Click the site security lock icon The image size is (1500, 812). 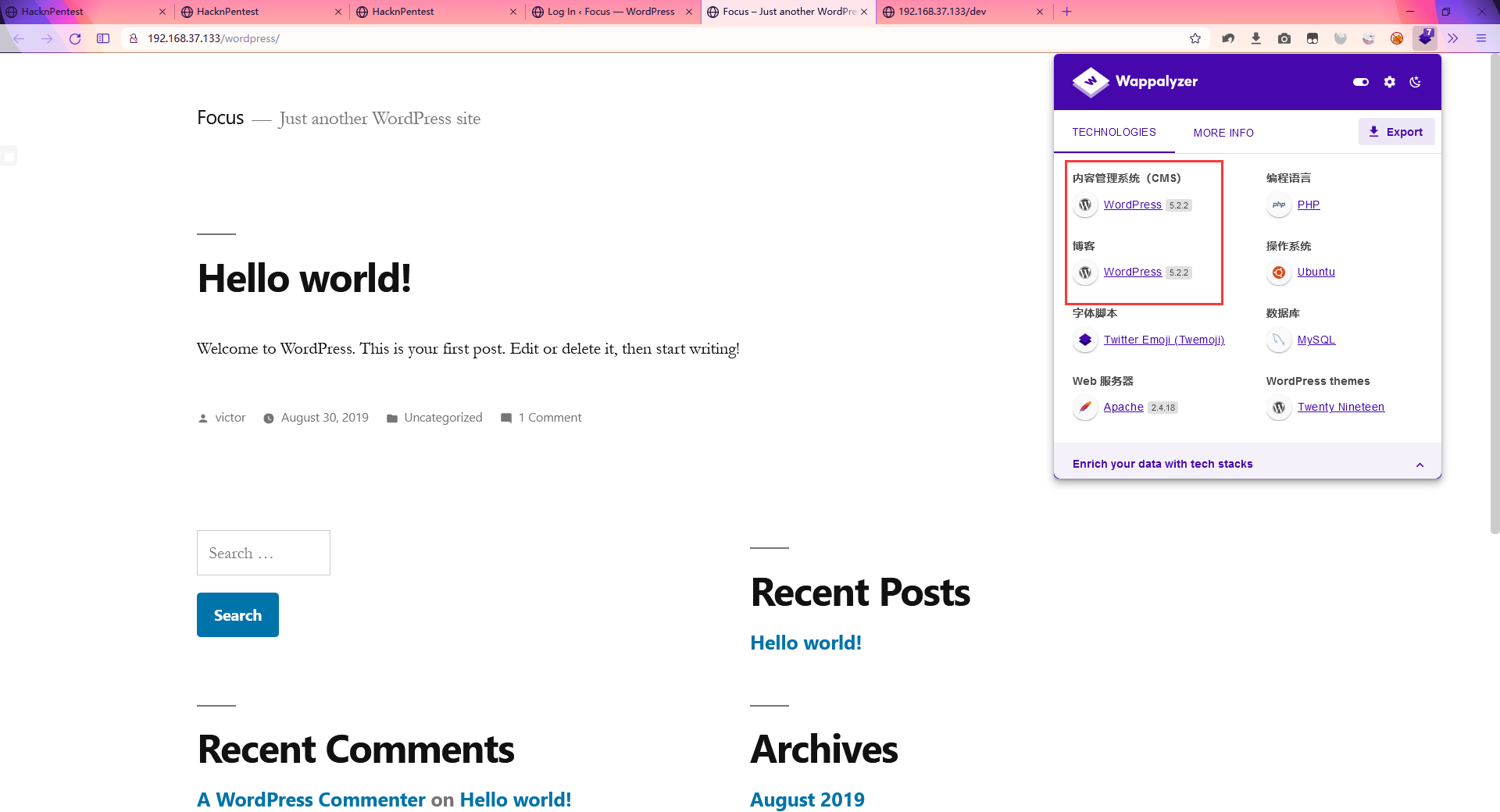pyautogui.click(x=134, y=38)
